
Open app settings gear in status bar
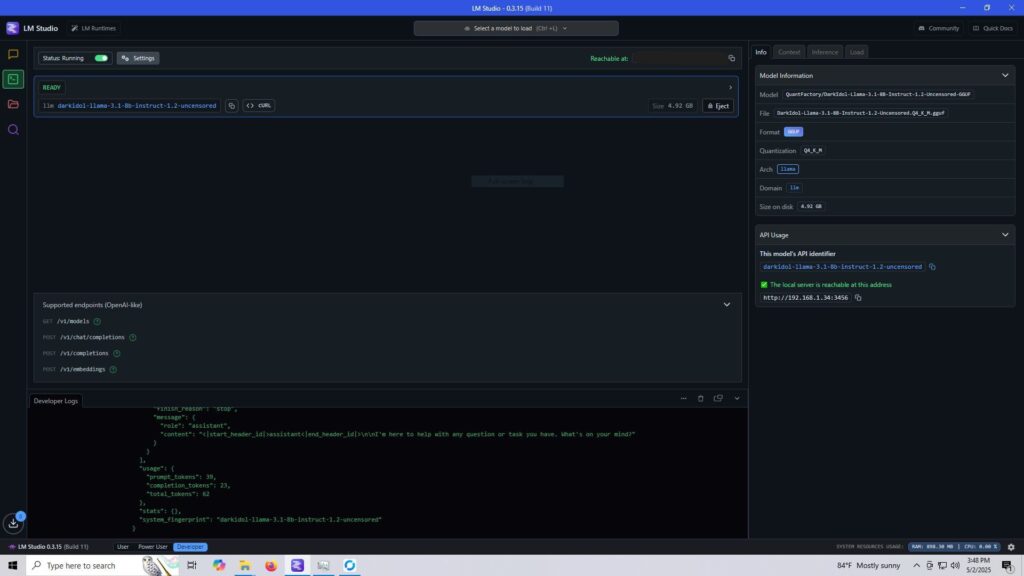(1011, 547)
